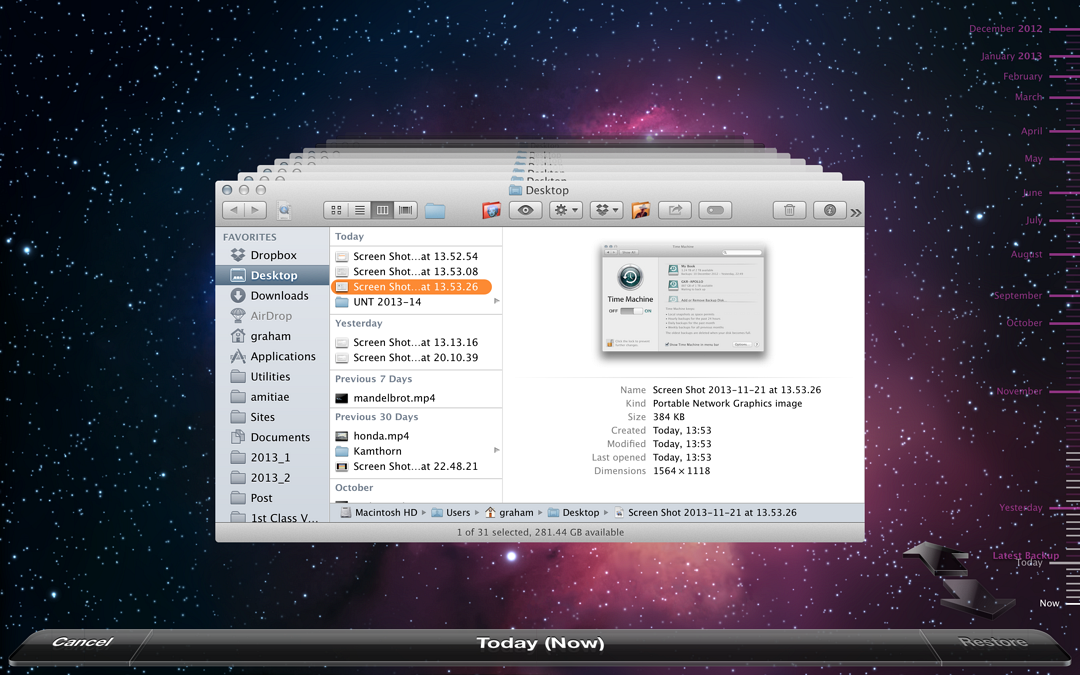The image size is (1080, 675).
Task: Click Users in path bar
Action: 450,512
